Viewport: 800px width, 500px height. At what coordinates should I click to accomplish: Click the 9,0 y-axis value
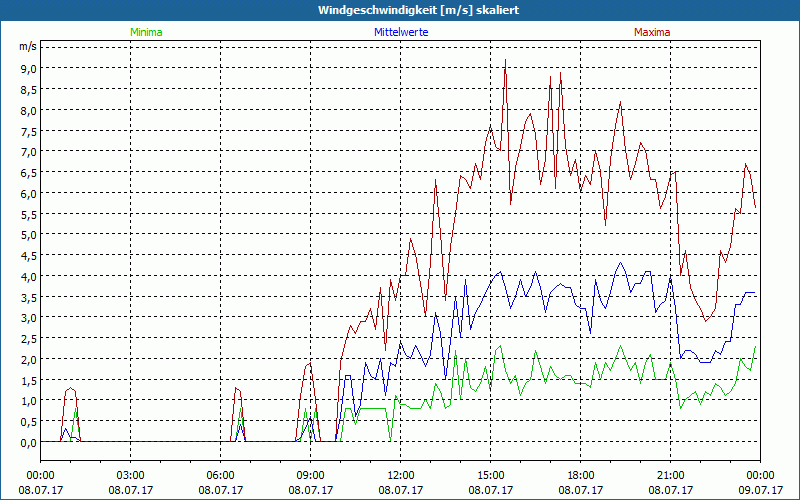[x=29, y=68]
